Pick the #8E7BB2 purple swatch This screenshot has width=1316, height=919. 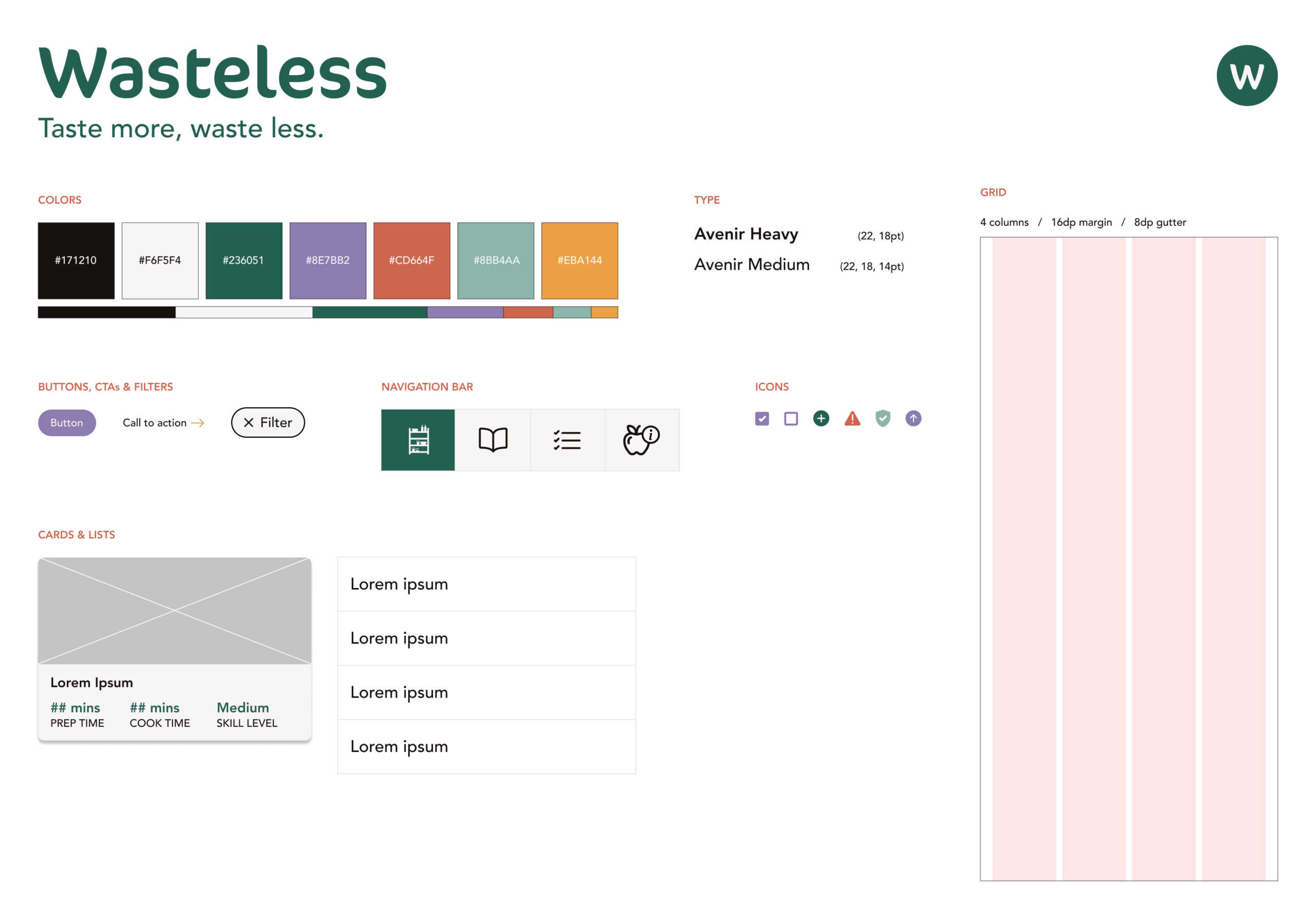328,261
